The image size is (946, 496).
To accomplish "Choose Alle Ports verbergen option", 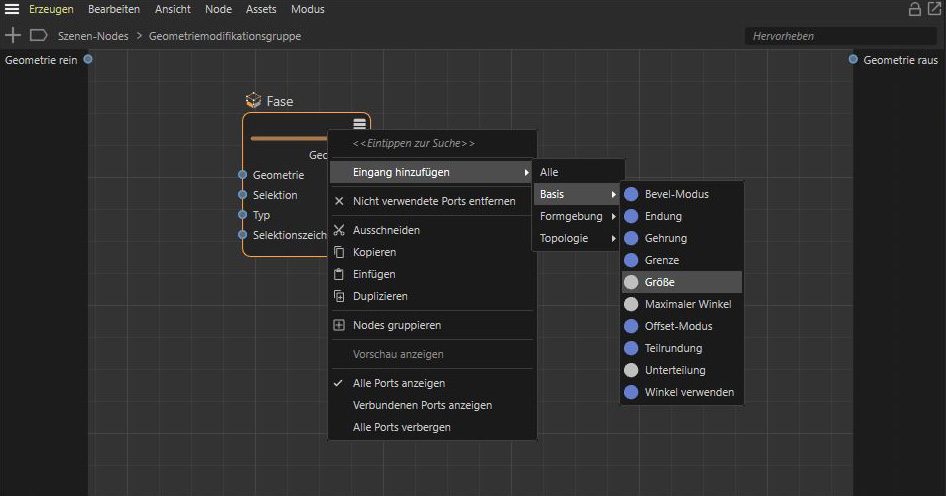I will click(401, 427).
